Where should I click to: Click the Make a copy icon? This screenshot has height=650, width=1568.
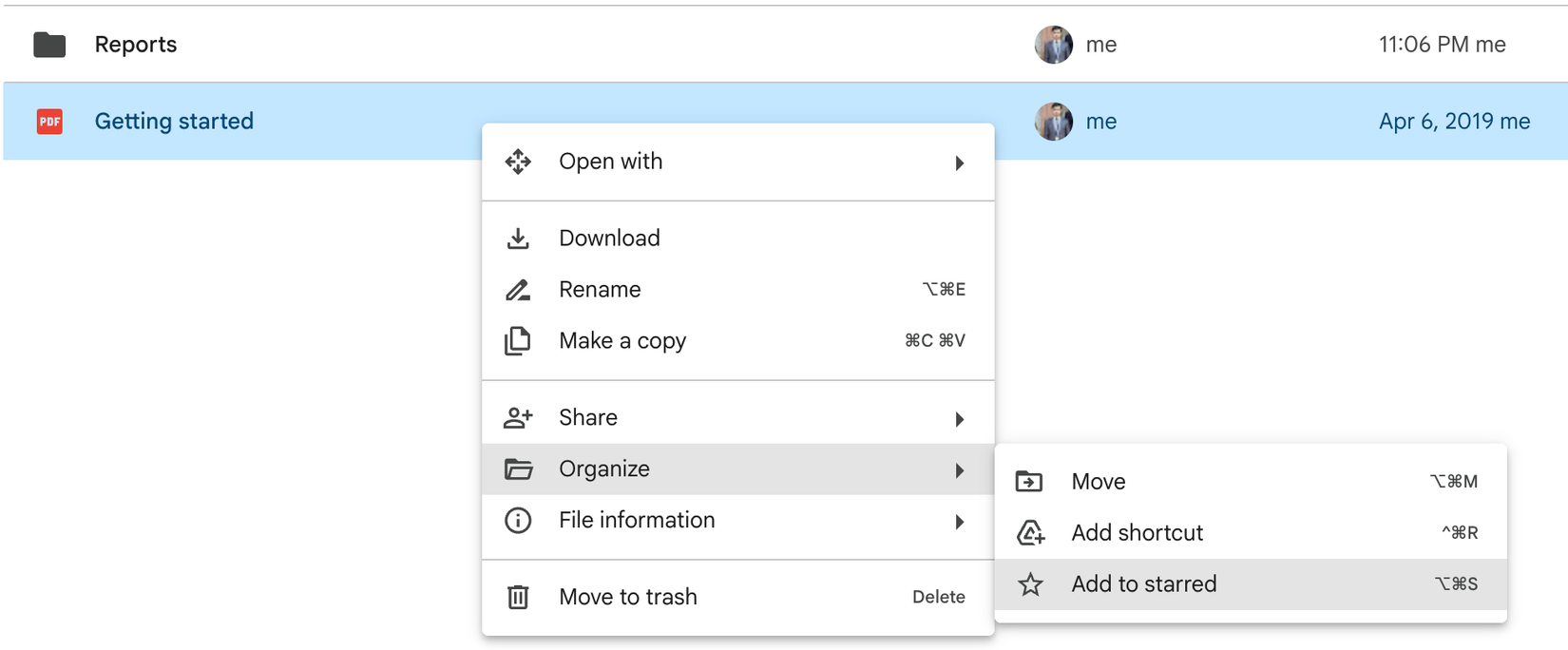518,341
